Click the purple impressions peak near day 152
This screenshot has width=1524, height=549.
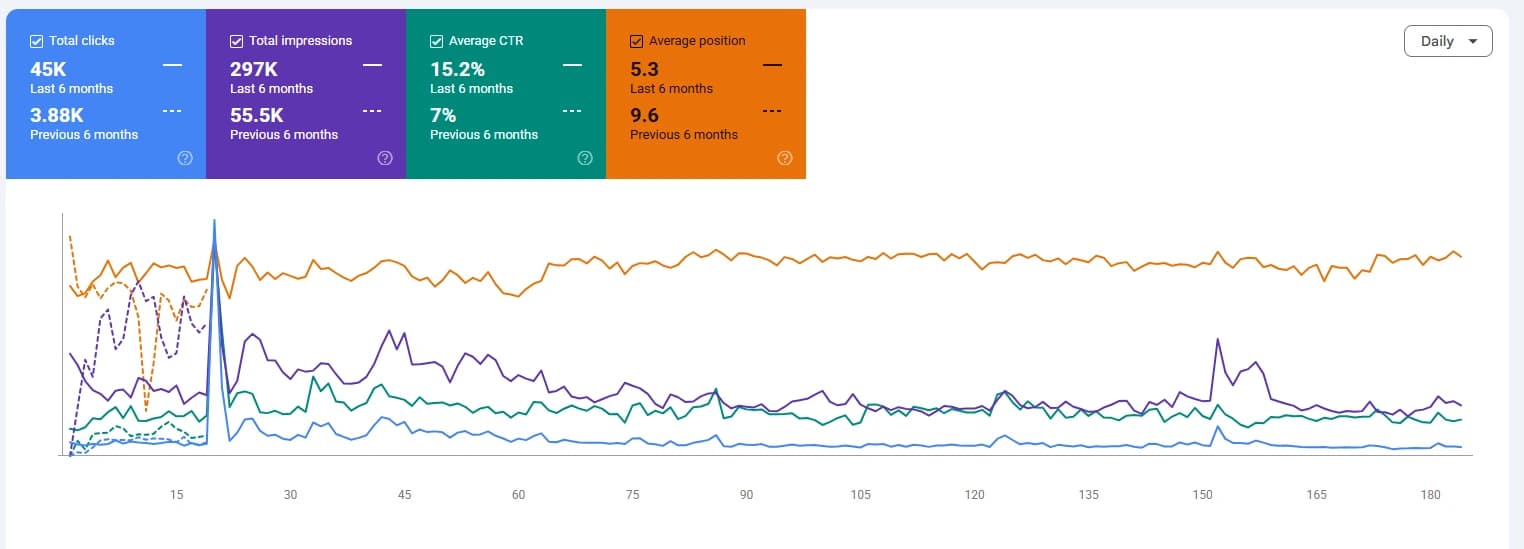[x=1217, y=340]
